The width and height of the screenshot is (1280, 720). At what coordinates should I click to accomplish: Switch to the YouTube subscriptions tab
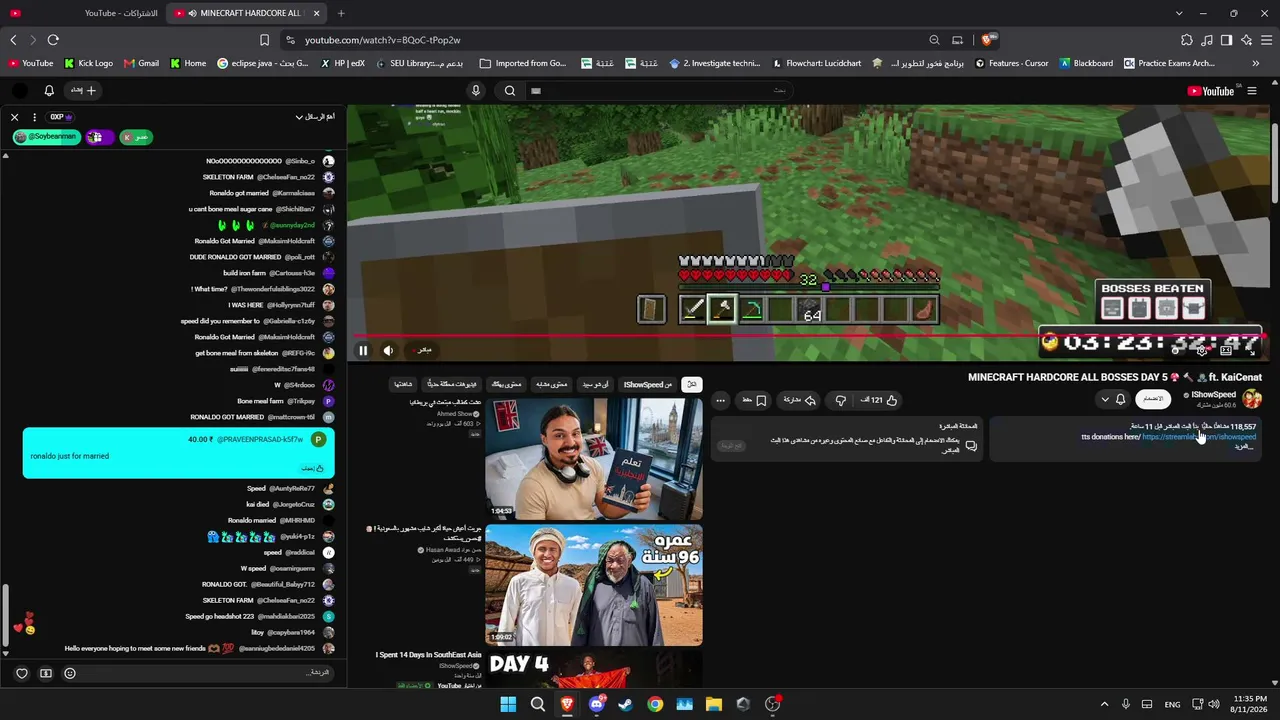(82, 13)
